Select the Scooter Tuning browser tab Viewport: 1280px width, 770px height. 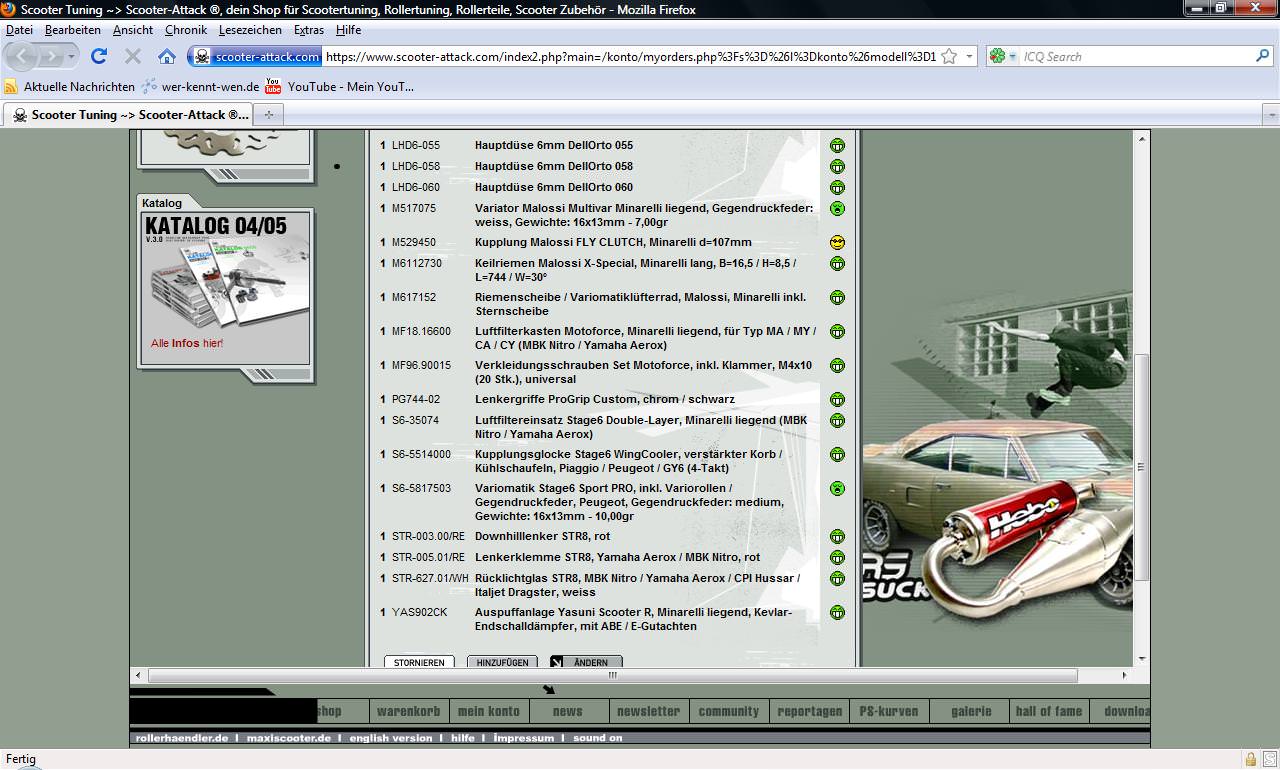coord(129,114)
